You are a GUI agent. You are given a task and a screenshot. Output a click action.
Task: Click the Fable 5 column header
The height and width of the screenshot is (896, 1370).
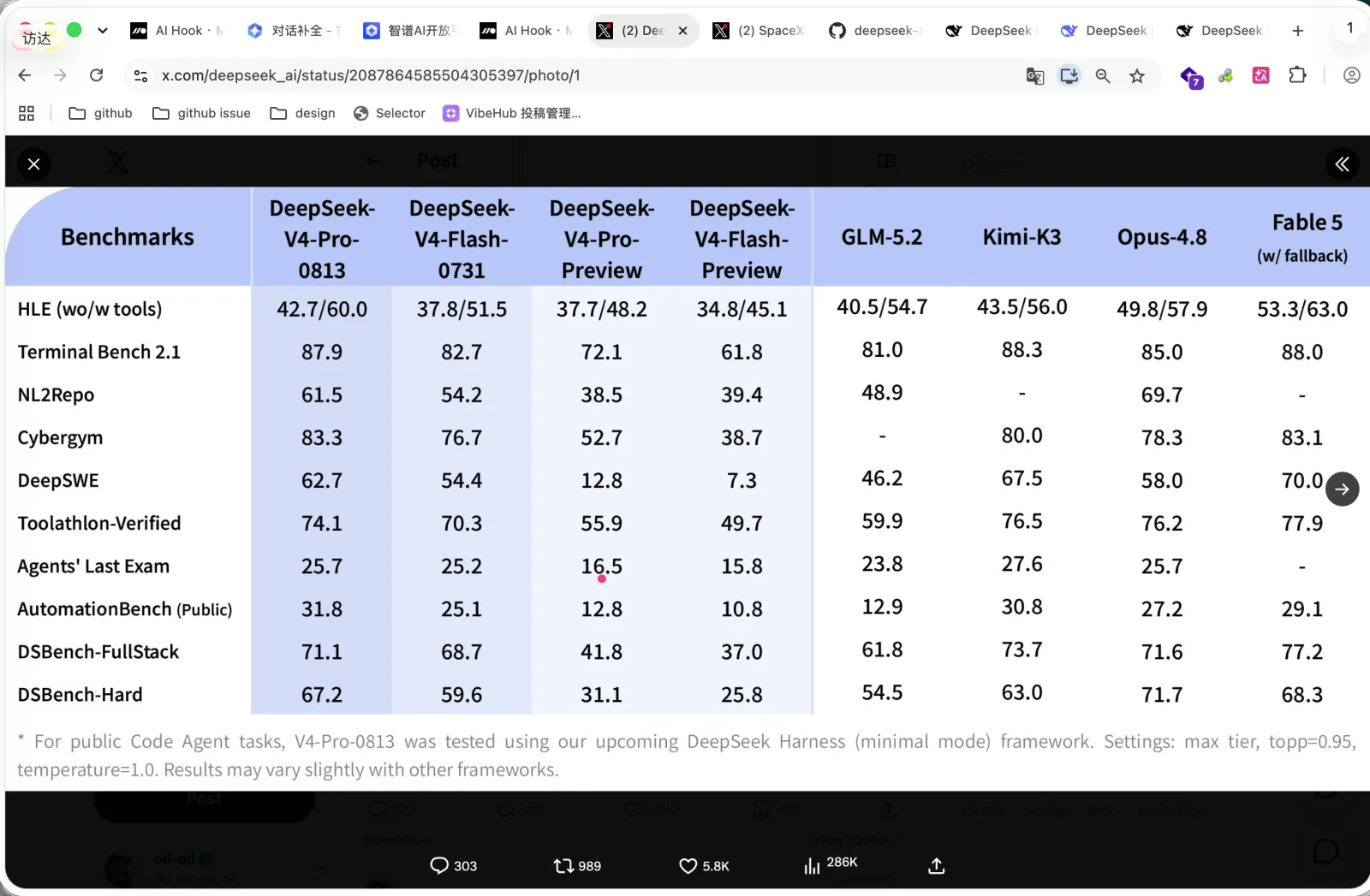pos(1302,237)
